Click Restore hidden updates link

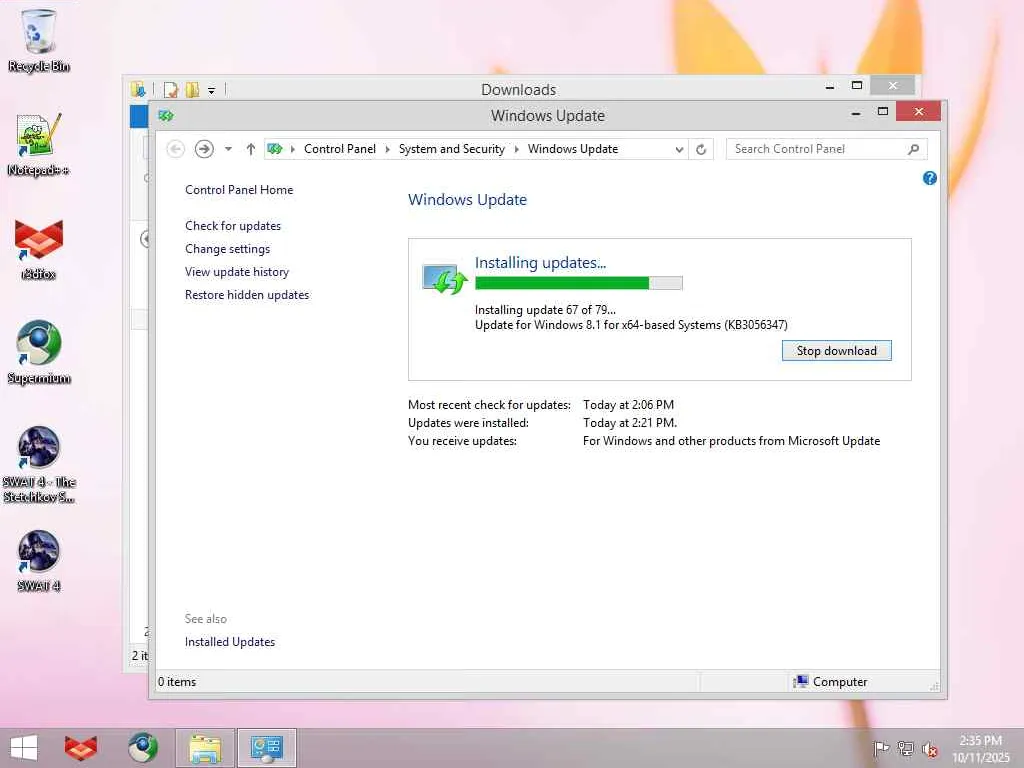pos(247,295)
